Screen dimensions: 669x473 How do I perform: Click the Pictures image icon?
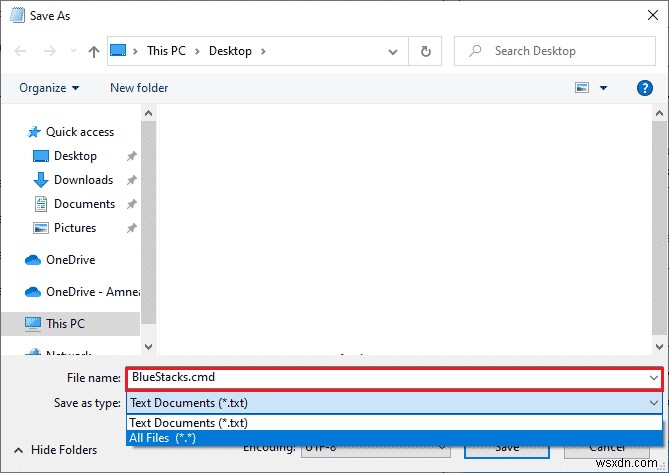(41, 228)
